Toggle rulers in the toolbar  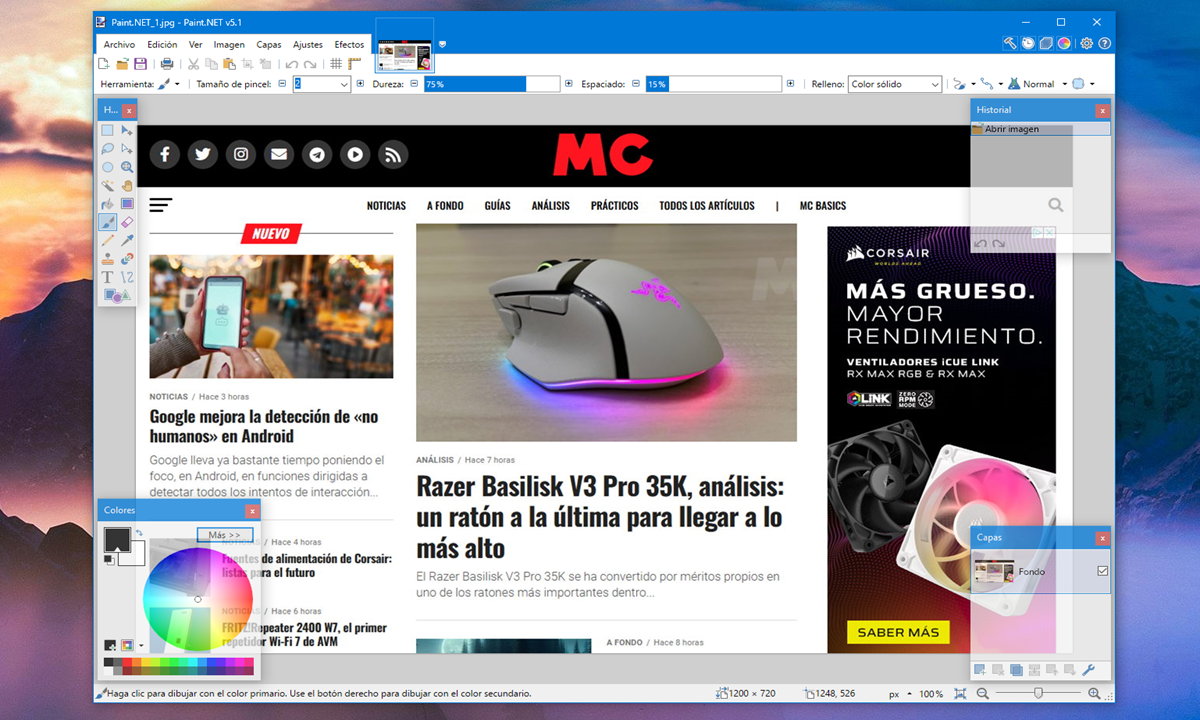(x=354, y=64)
